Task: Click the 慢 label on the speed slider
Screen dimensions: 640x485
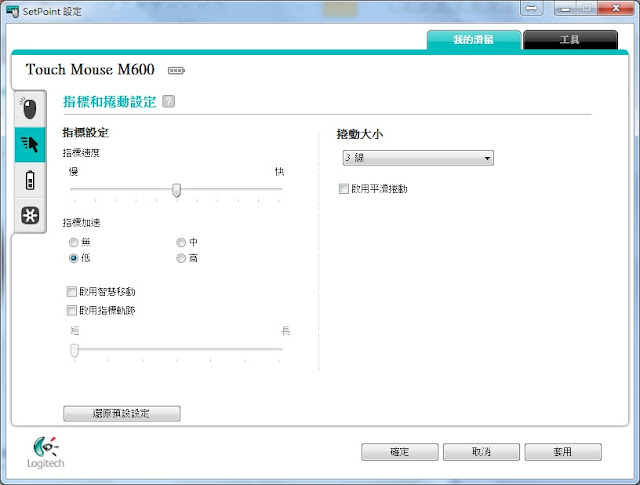Action: click(x=73, y=171)
